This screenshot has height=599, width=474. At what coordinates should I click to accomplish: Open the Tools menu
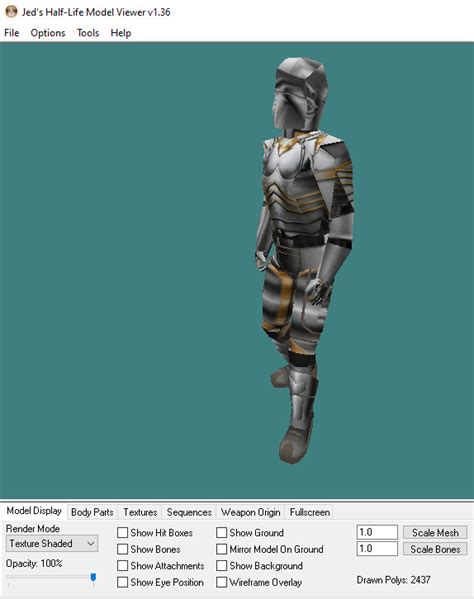(x=88, y=33)
